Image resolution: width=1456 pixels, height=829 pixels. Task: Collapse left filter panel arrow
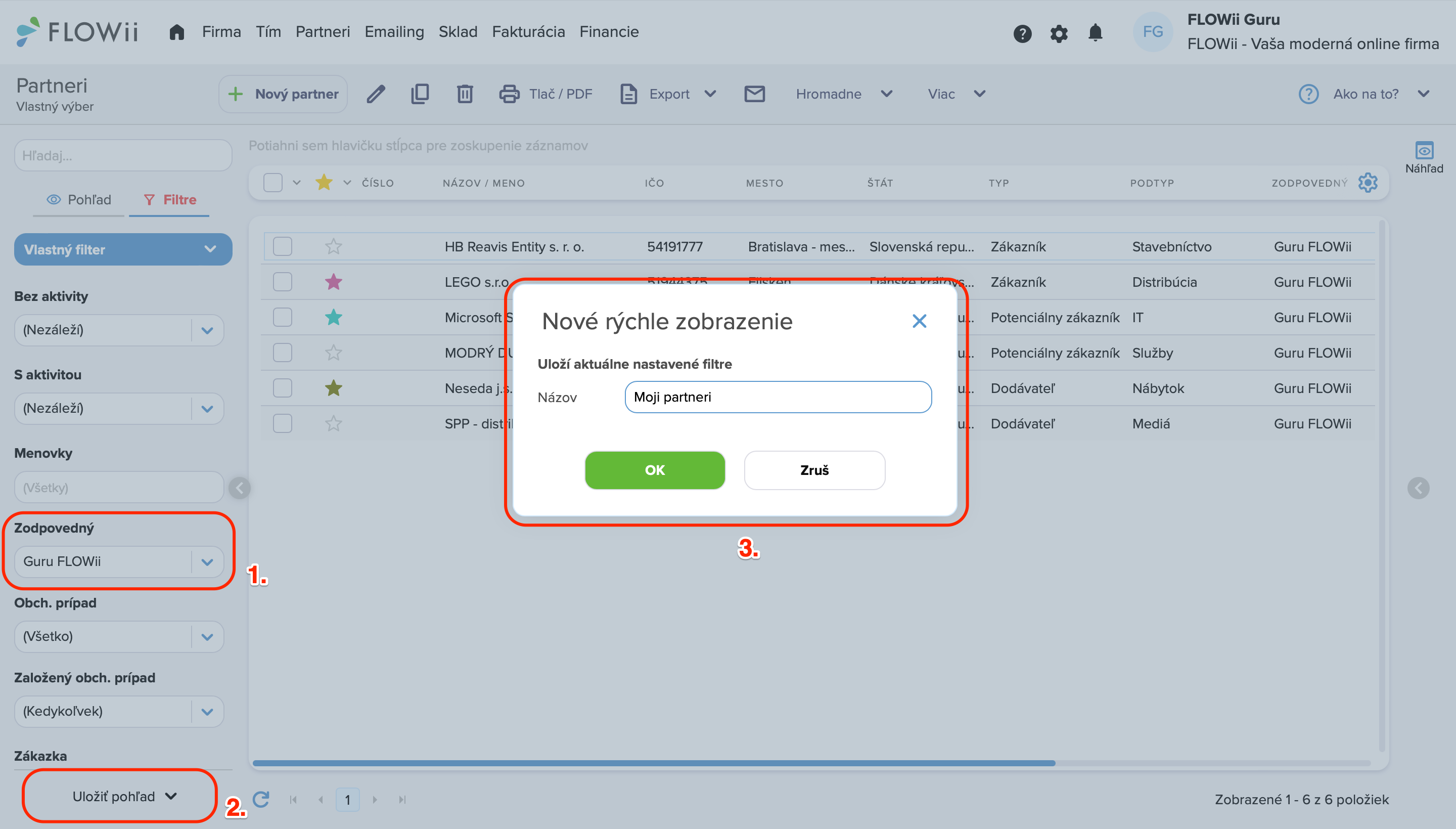click(x=240, y=488)
